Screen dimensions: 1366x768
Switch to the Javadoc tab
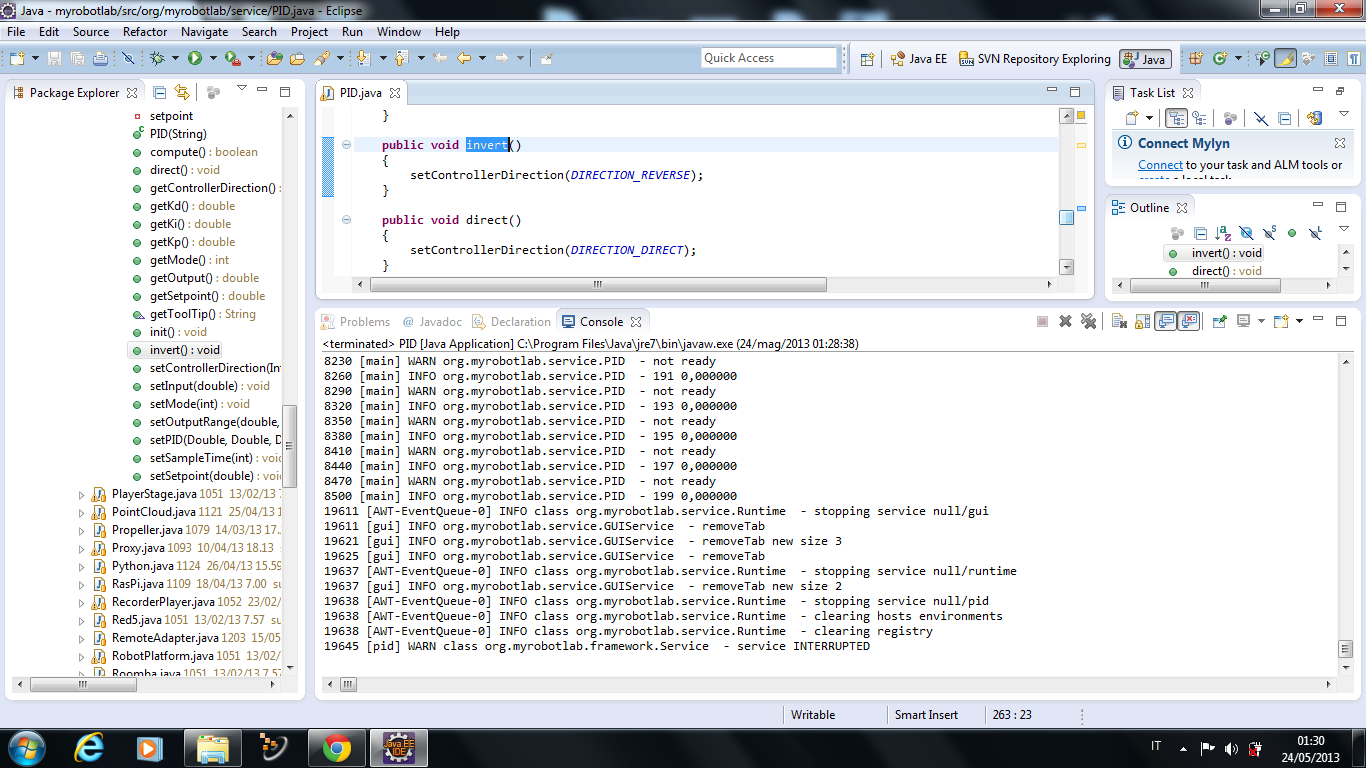433,322
